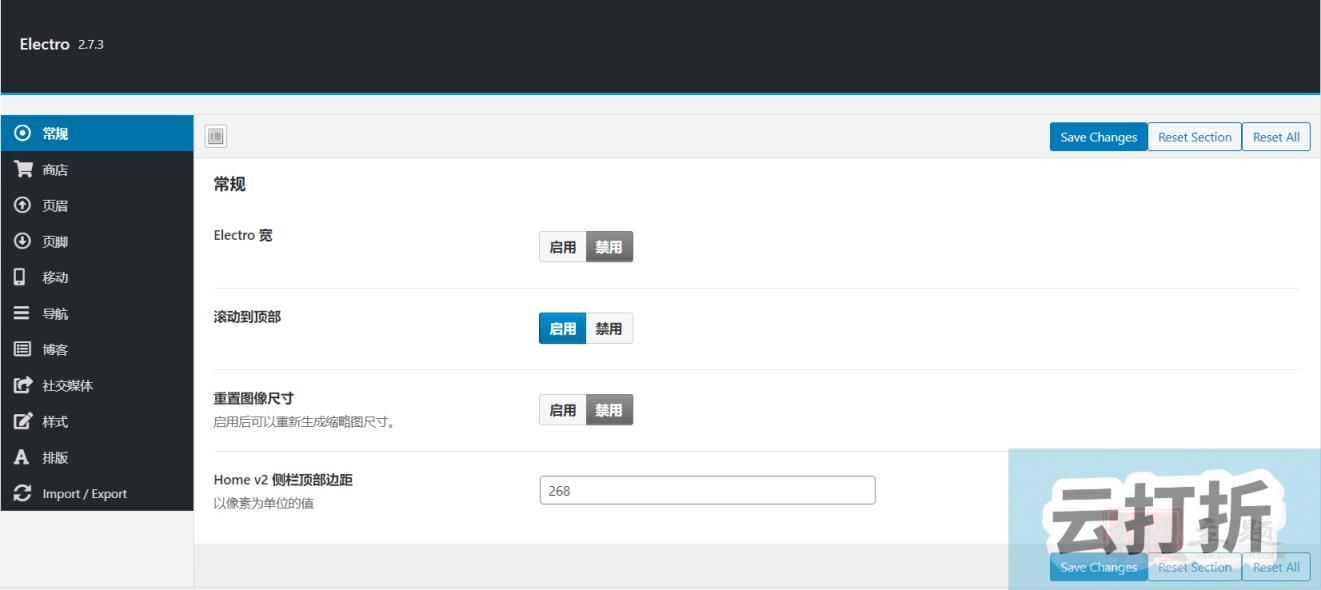Open the 博客 settings section
1321x590 pixels.
tap(97, 350)
